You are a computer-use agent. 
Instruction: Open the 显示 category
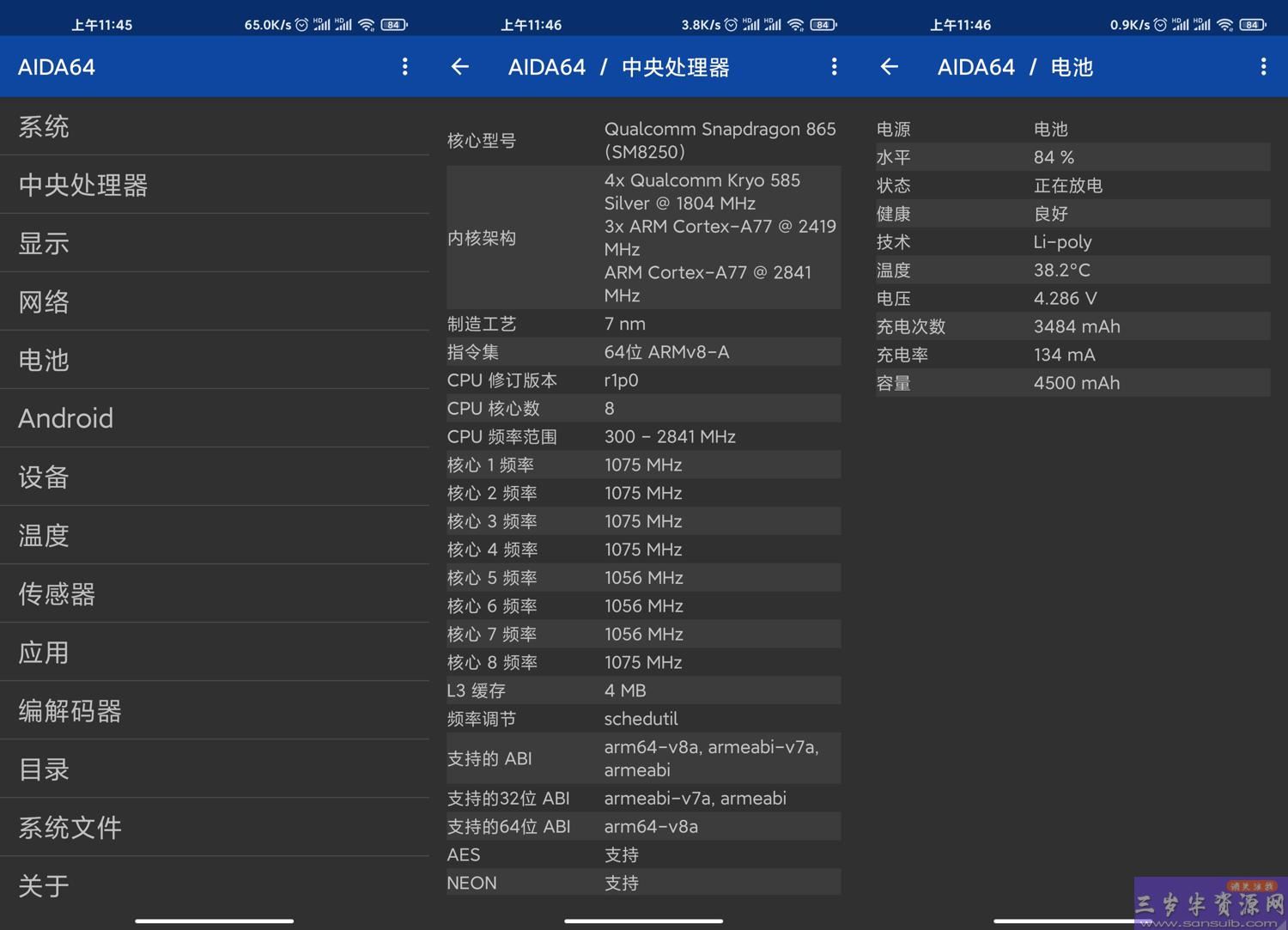coord(215,243)
